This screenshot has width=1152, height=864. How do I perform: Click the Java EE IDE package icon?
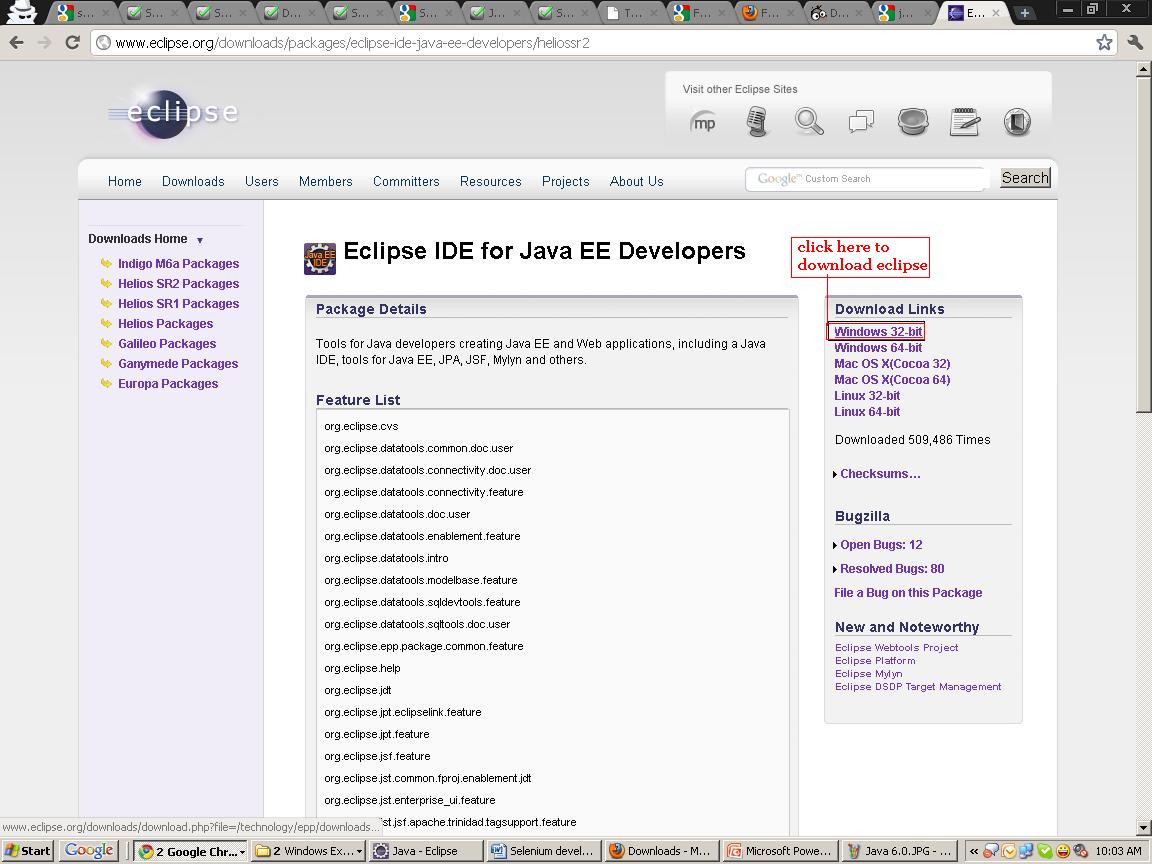tap(320, 259)
